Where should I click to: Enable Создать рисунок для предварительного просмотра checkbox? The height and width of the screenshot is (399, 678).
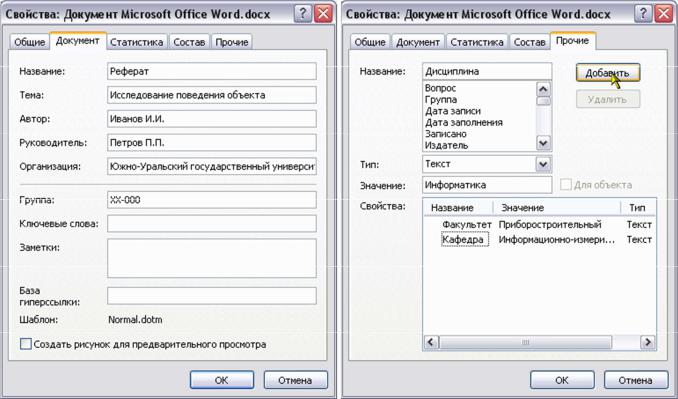26,344
